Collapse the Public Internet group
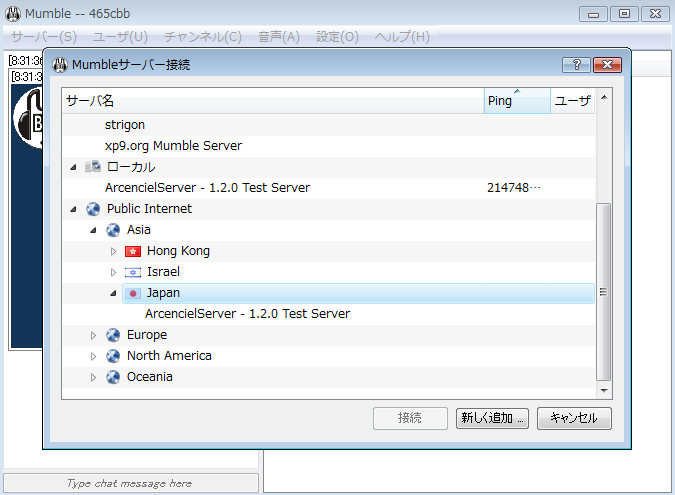675x495 pixels. [x=73, y=209]
